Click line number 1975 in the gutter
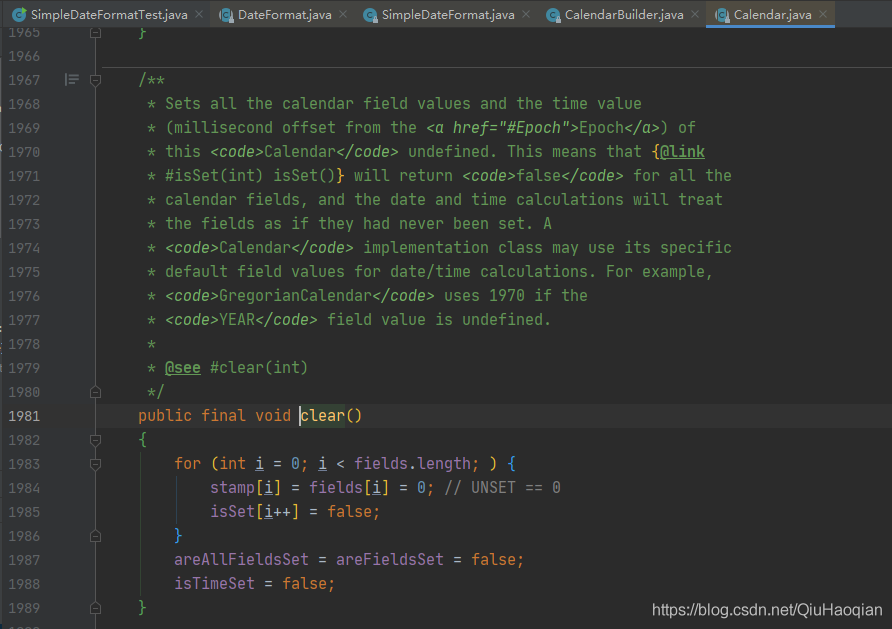The image size is (892, 629). [24, 272]
